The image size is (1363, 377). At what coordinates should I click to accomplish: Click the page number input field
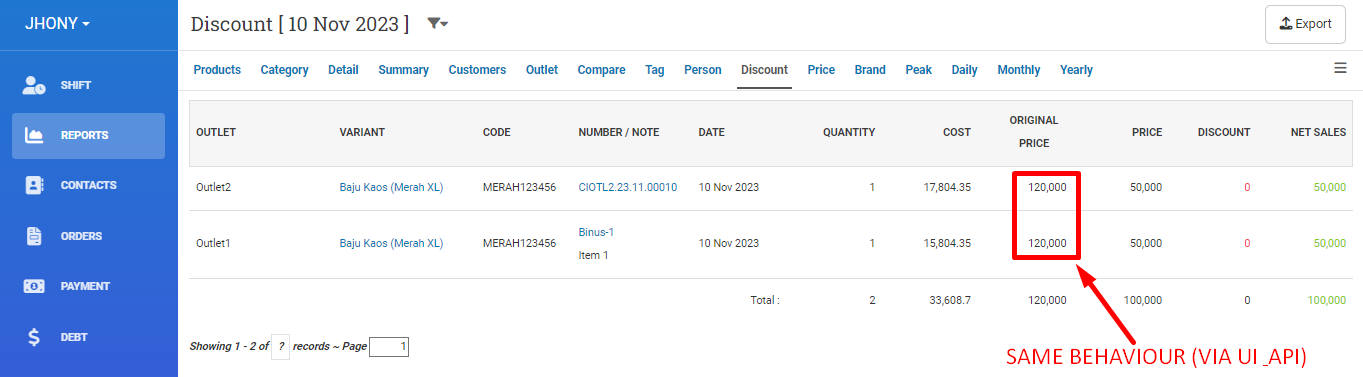pyautogui.click(x=389, y=347)
